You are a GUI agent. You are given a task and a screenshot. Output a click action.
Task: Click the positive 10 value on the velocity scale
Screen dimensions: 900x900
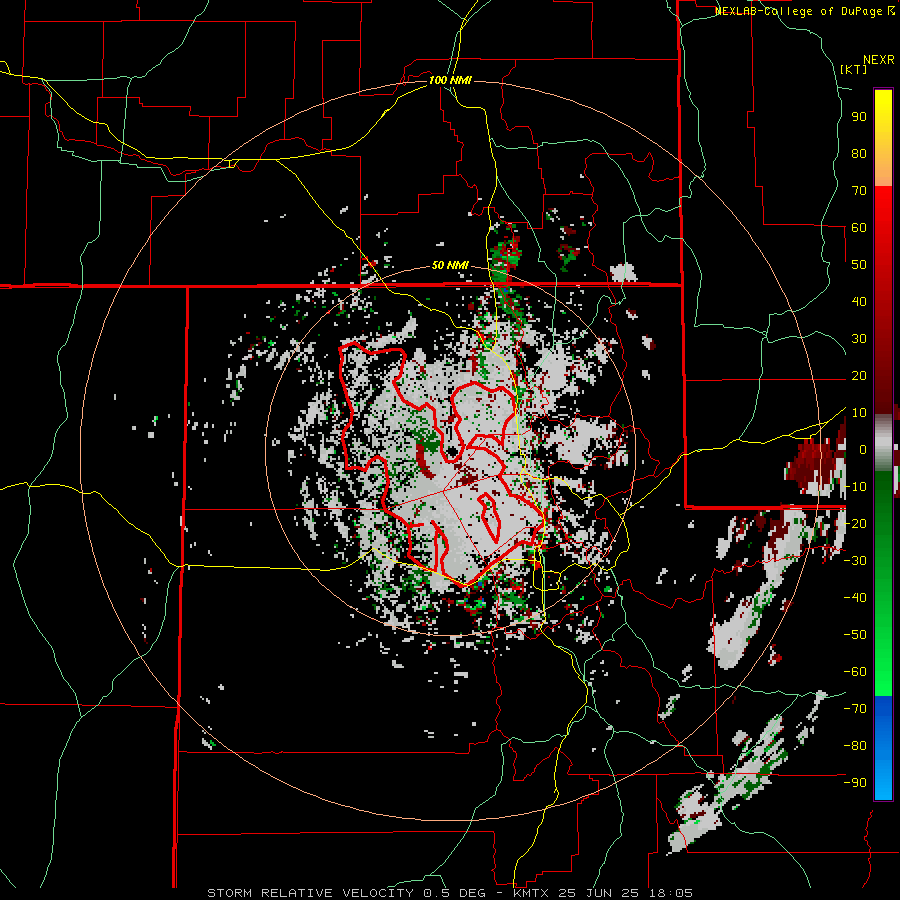point(859,413)
